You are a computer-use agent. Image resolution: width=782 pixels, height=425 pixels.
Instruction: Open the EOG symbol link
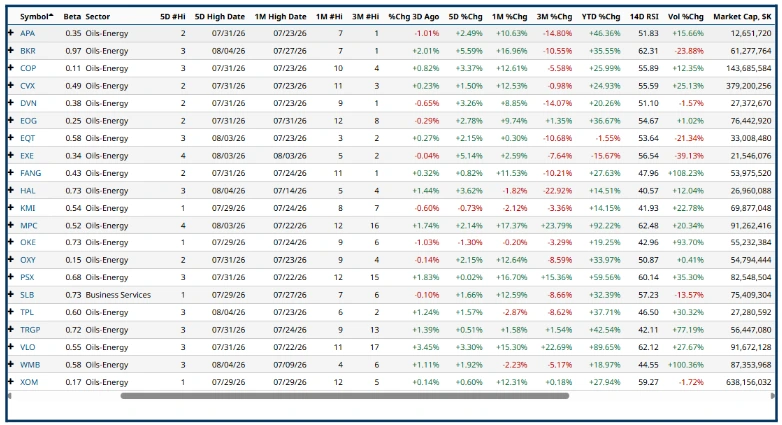pyautogui.click(x=28, y=120)
